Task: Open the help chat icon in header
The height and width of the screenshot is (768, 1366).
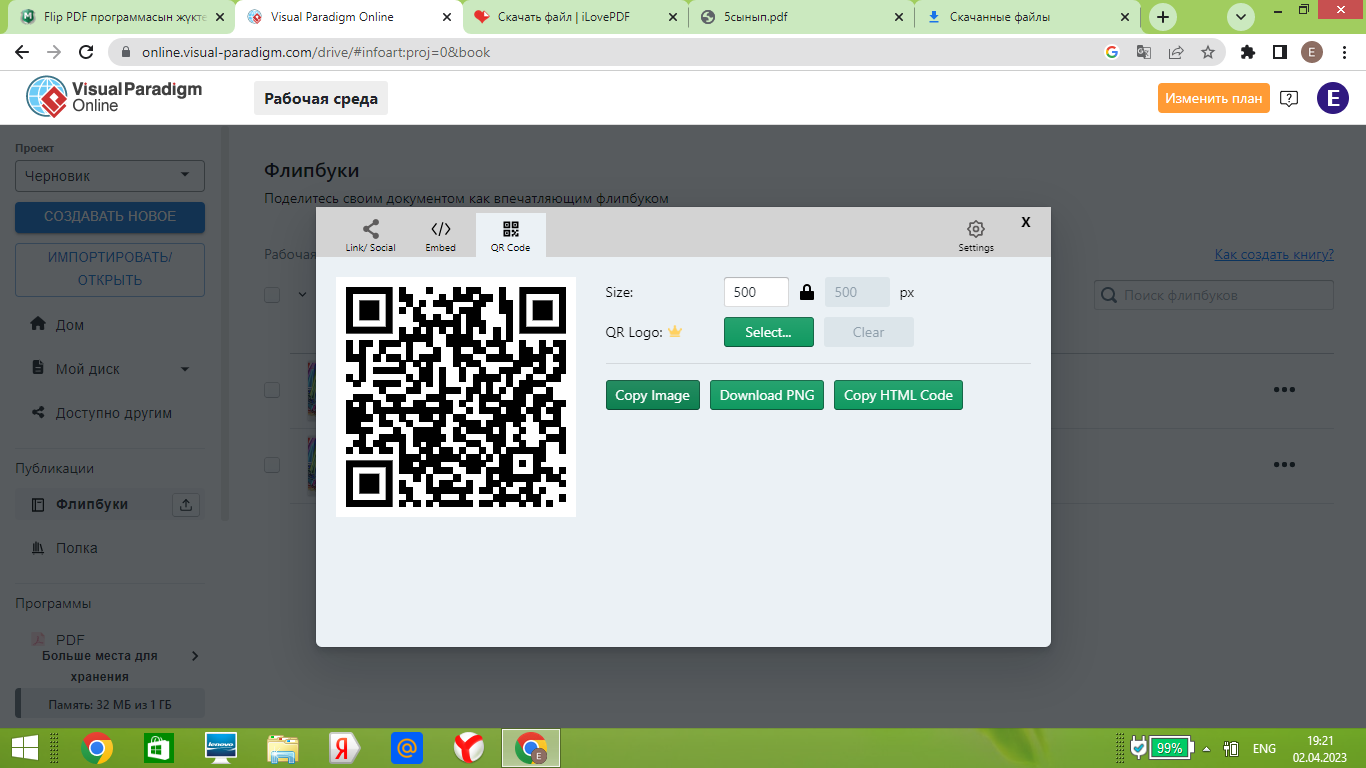Action: (x=1289, y=98)
